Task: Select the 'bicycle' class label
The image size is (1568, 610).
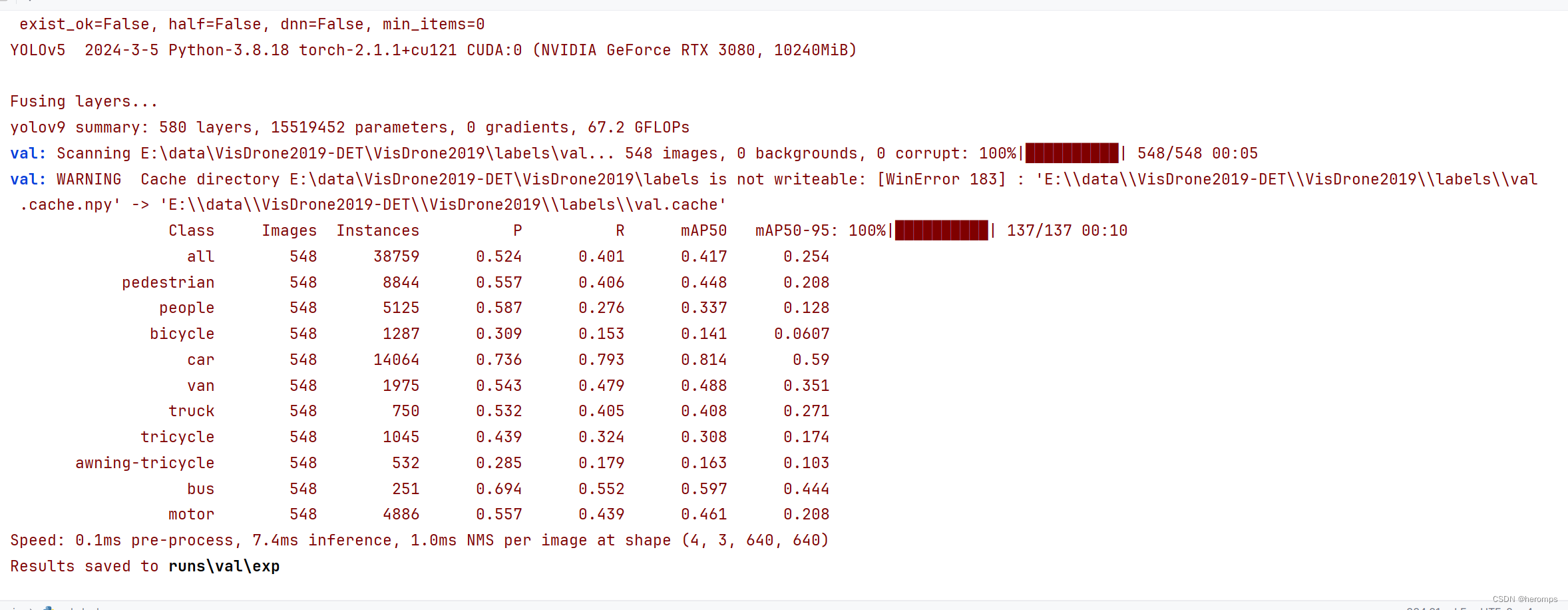Action: pos(182,334)
